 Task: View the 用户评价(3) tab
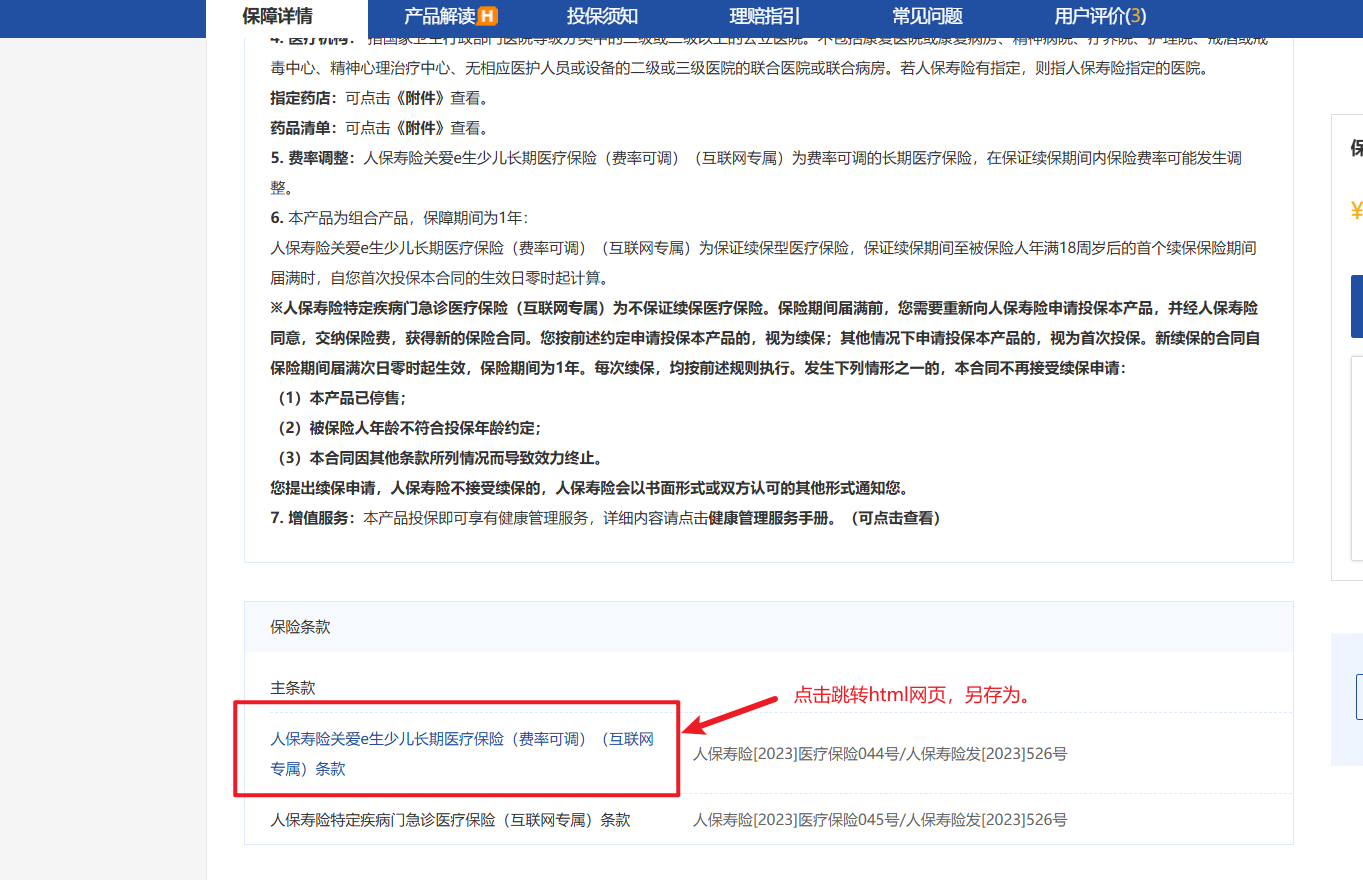coord(1100,16)
